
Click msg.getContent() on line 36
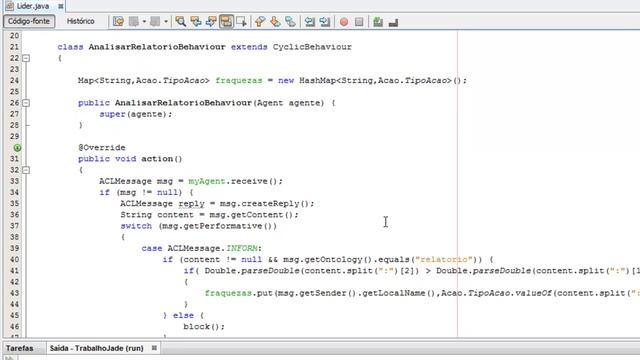coord(252,215)
